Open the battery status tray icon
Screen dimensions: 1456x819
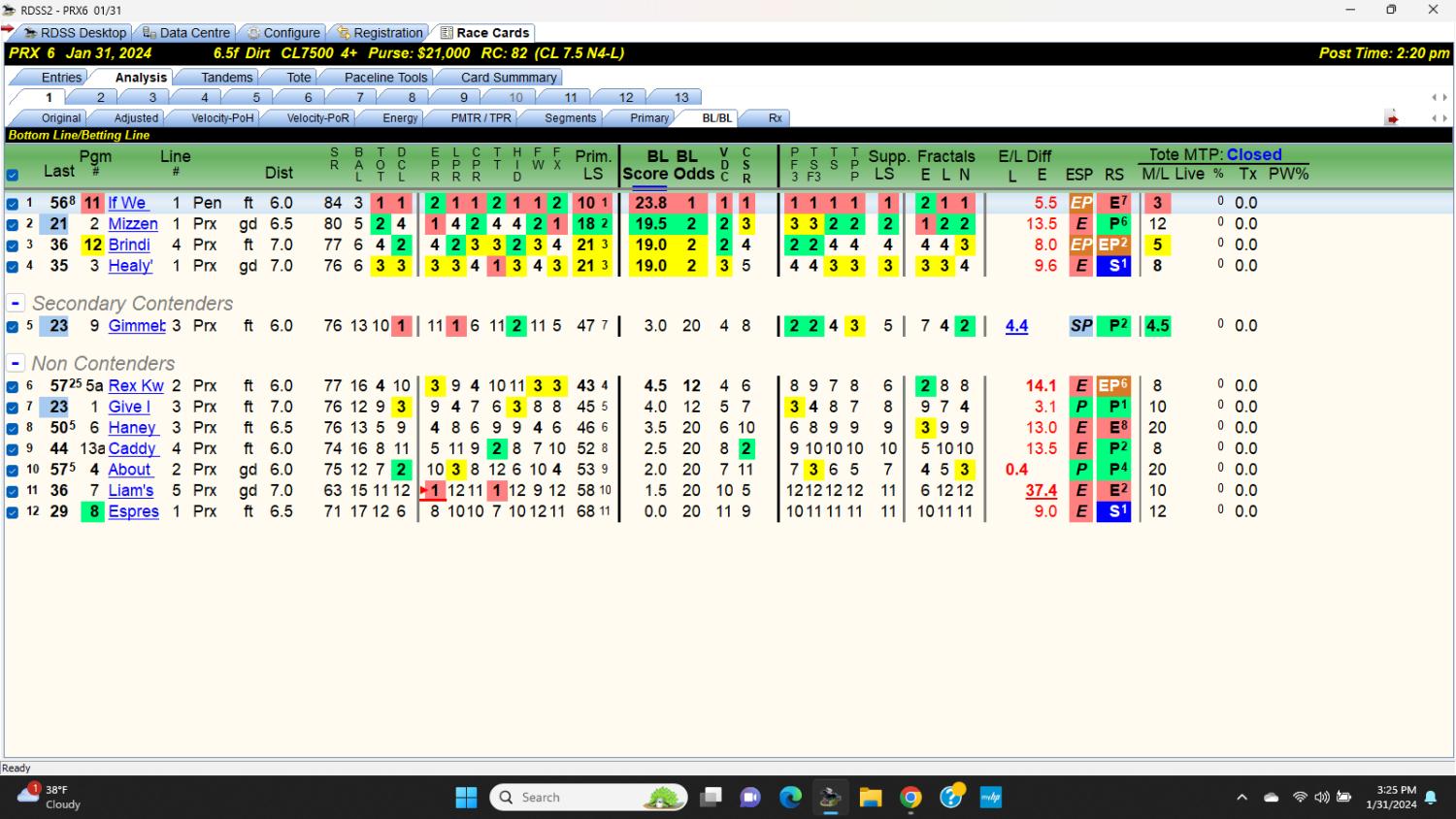pos(1344,798)
